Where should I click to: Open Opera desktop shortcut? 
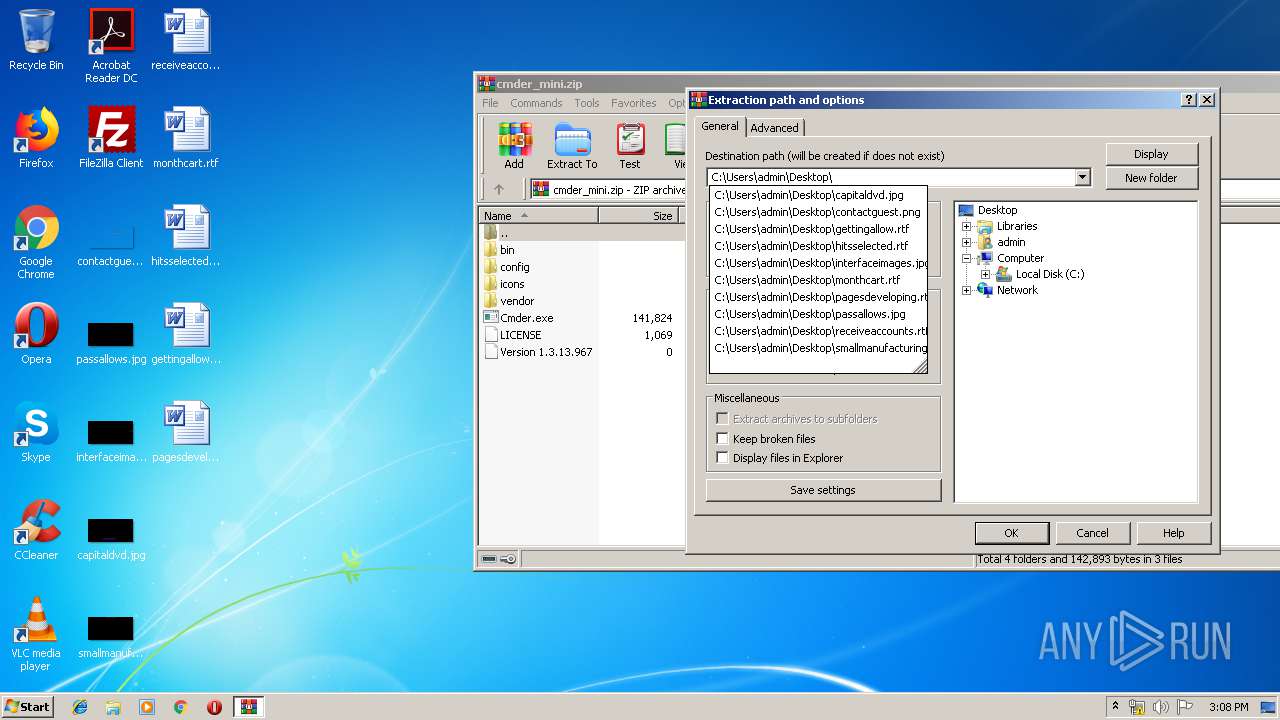[36, 334]
